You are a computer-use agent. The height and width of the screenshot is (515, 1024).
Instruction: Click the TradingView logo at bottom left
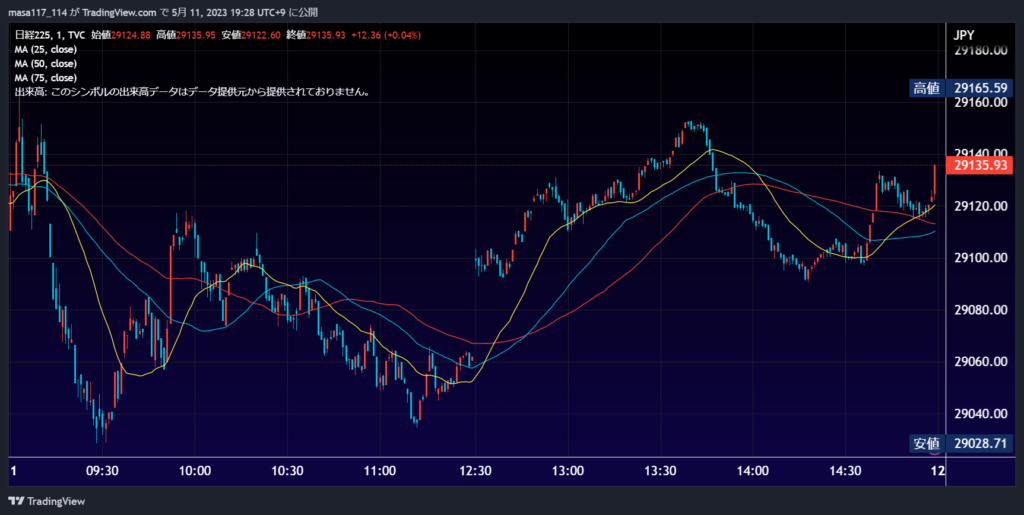(46, 501)
